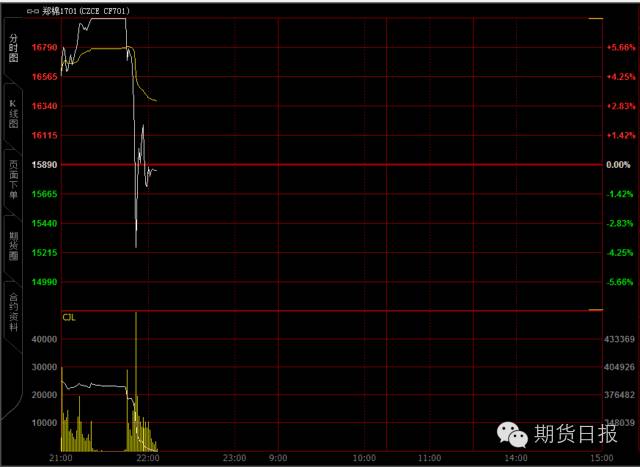The height and width of the screenshot is (467, 640).
Task: Click the 15440 price axis label
Action: point(44,224)
